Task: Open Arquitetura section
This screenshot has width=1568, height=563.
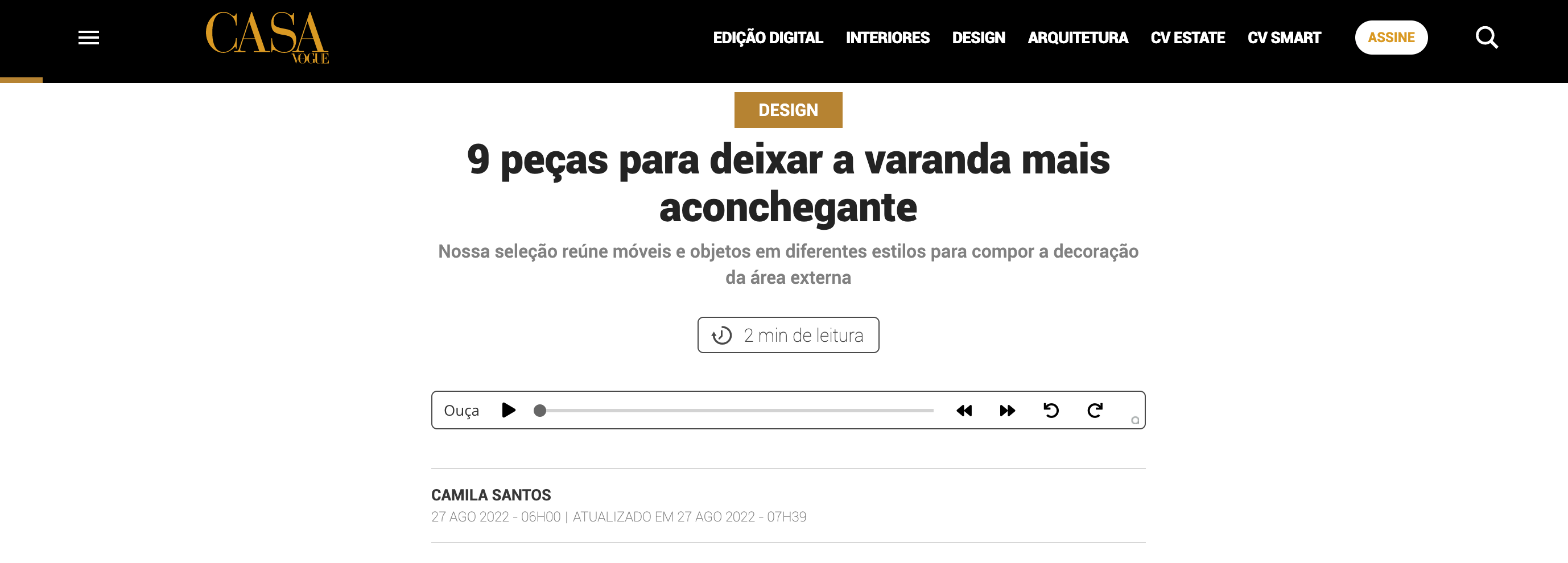Action: (x=1078, y=38)
